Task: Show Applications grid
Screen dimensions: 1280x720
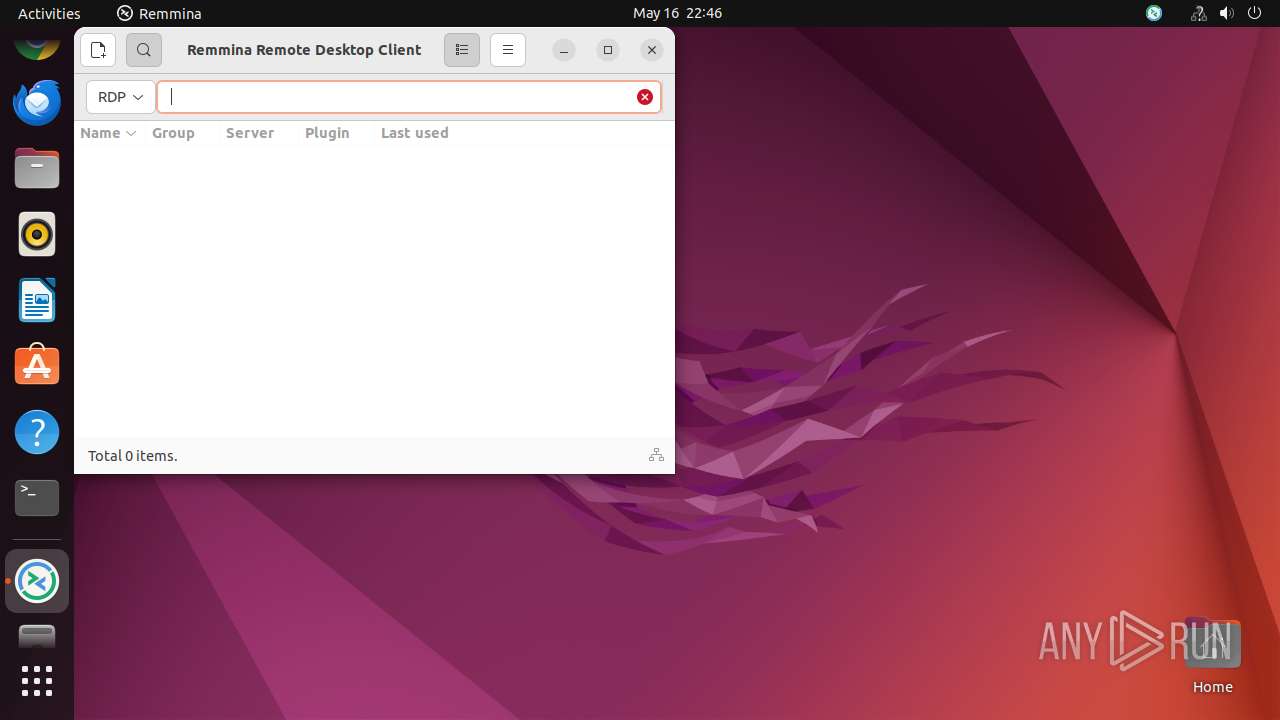Action: [x=37, y=681]
